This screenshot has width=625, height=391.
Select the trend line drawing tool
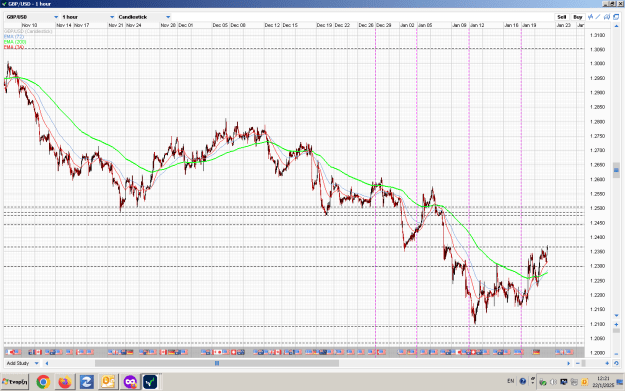point(598,17)
